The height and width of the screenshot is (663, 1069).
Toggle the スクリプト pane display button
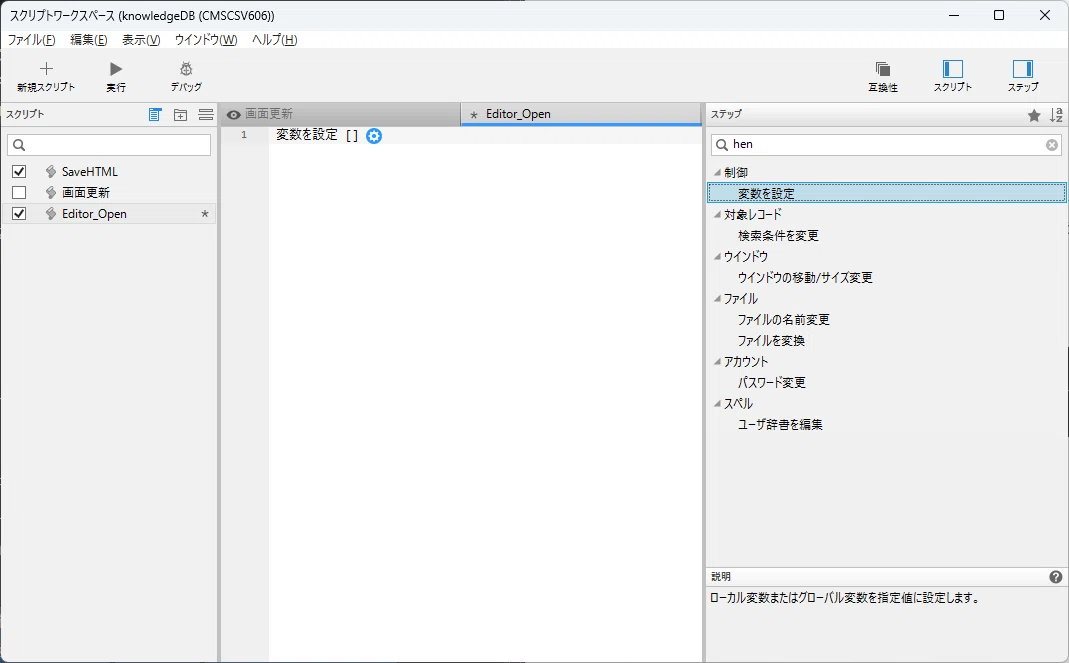pos(952,76)
